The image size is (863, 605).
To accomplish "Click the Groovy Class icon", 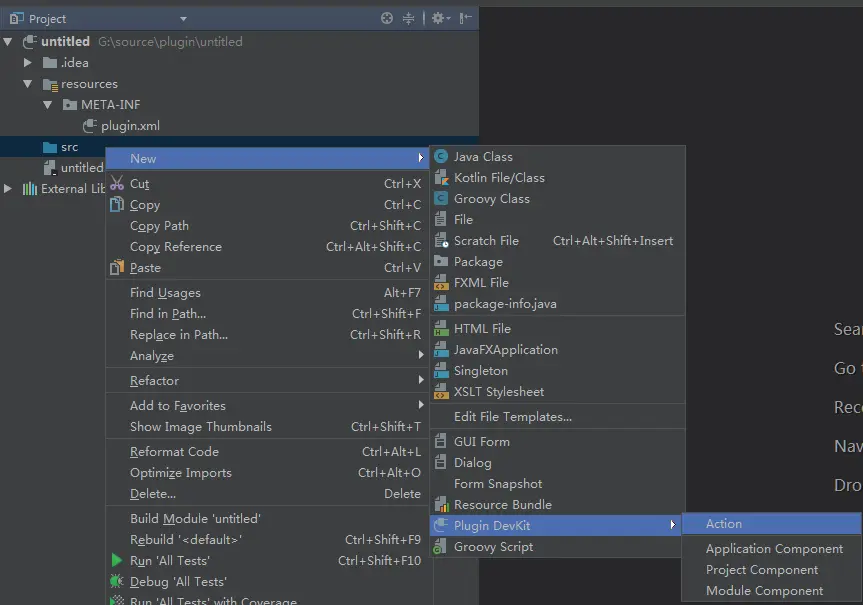I will pyautogui.click(x=441, y=198).
